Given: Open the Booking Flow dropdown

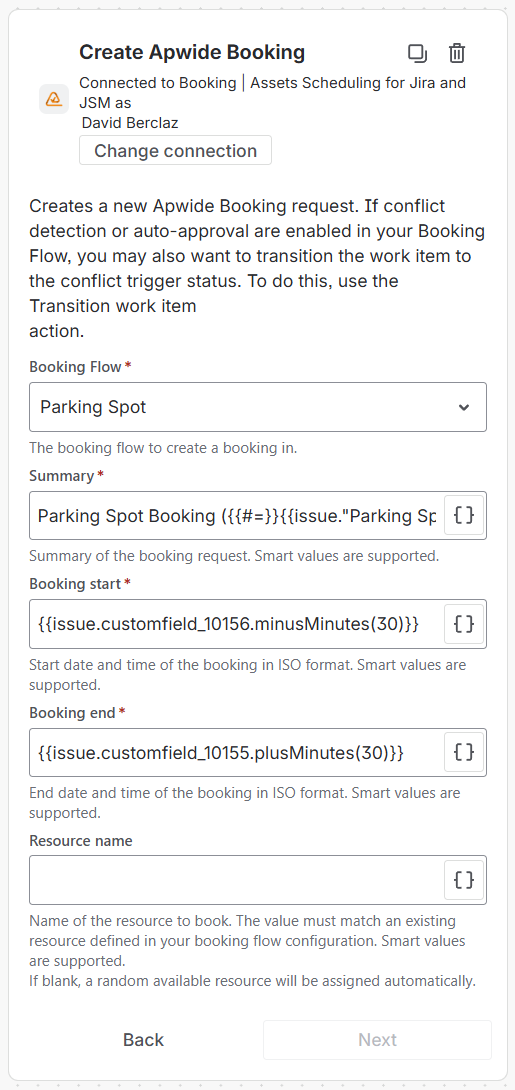Looking at the screenshot, I should pyautogui.click(x=258, y=407).
